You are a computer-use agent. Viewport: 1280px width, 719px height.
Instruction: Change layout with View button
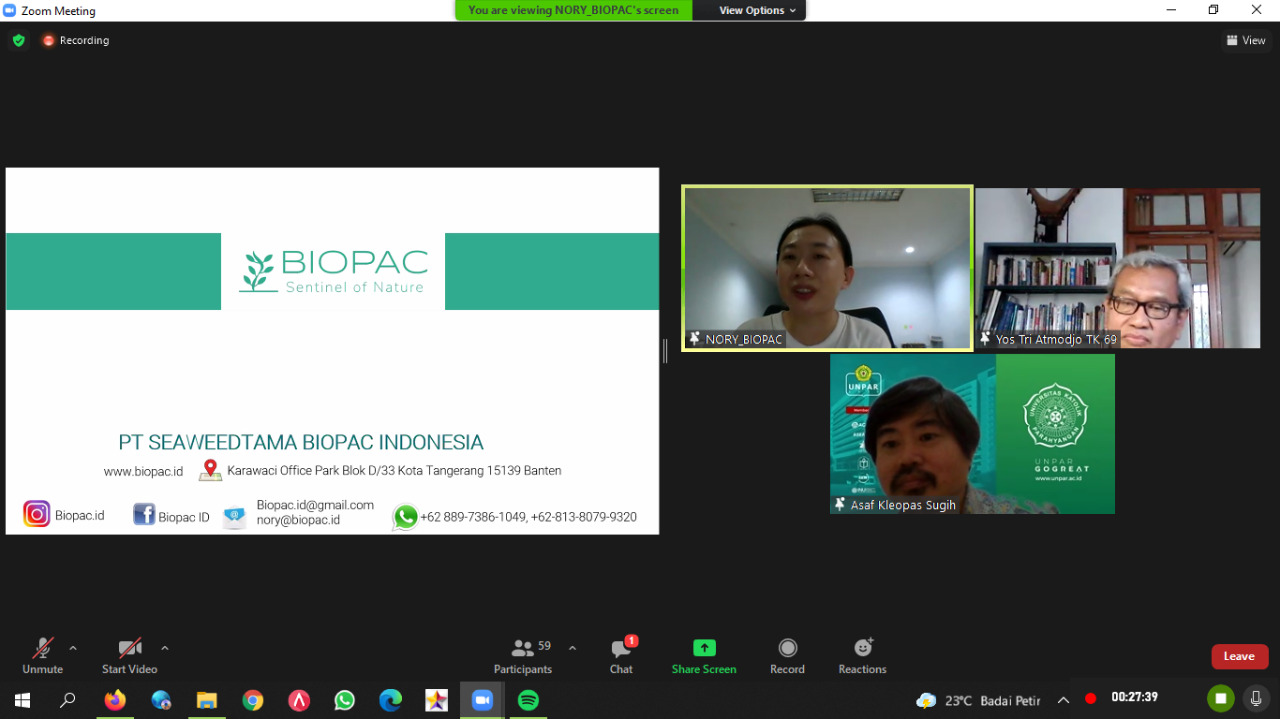1246,40
